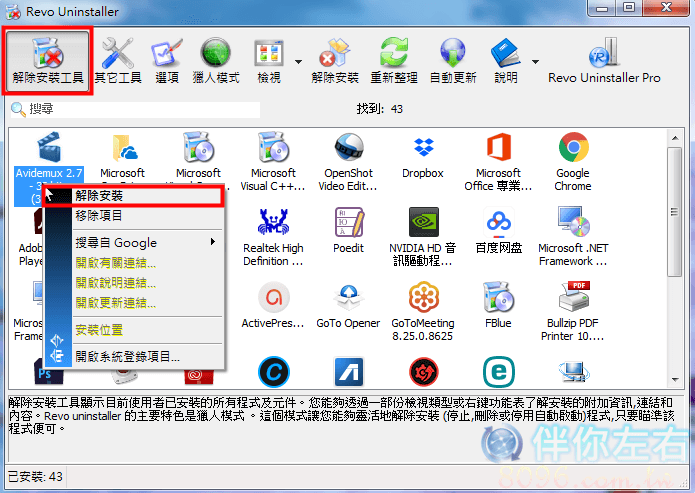Image resolution: width=695 pixels, height=493 pixels.
Task: Choose 解除安裝 from context menu
Action: click(x=133, y=196)
